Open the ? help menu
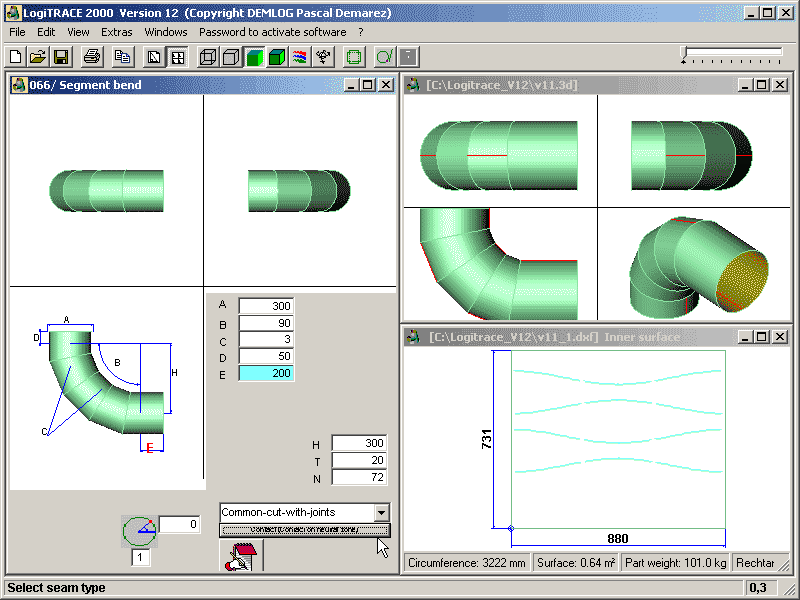The height and width of the screenshot is (600, 800). coord(361,32)
